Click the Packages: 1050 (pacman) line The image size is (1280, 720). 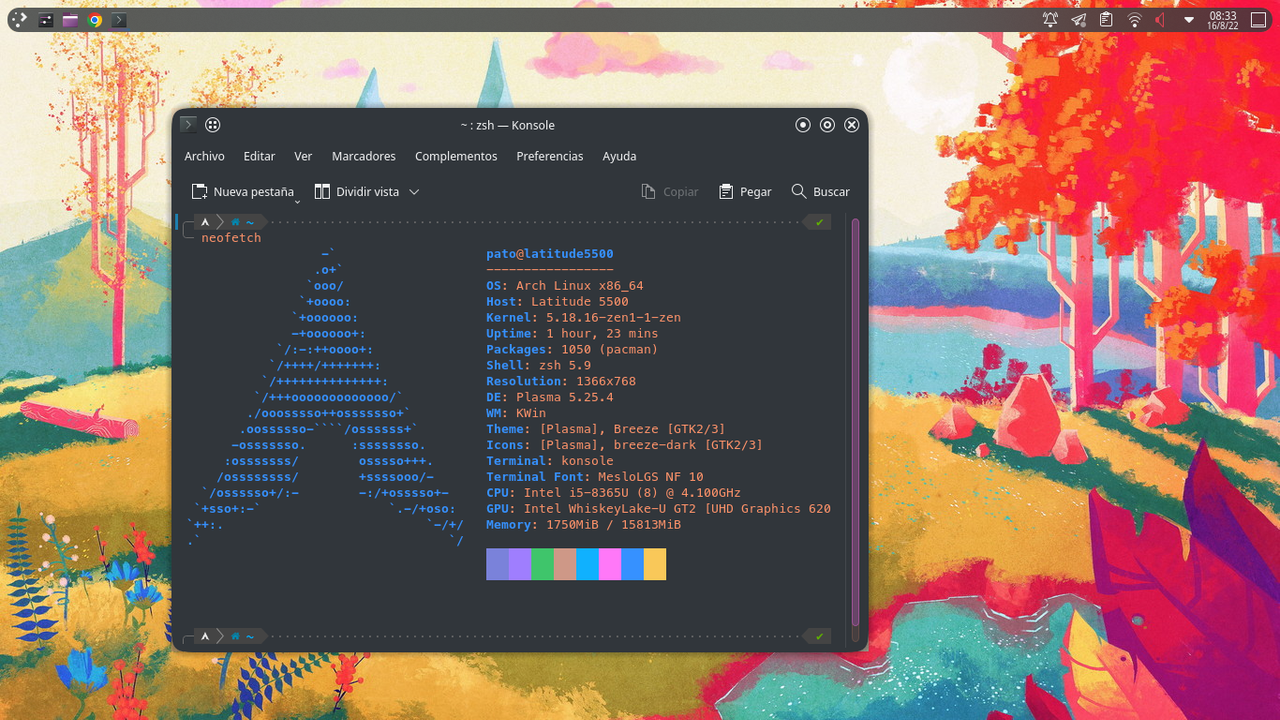pos(572,350)
